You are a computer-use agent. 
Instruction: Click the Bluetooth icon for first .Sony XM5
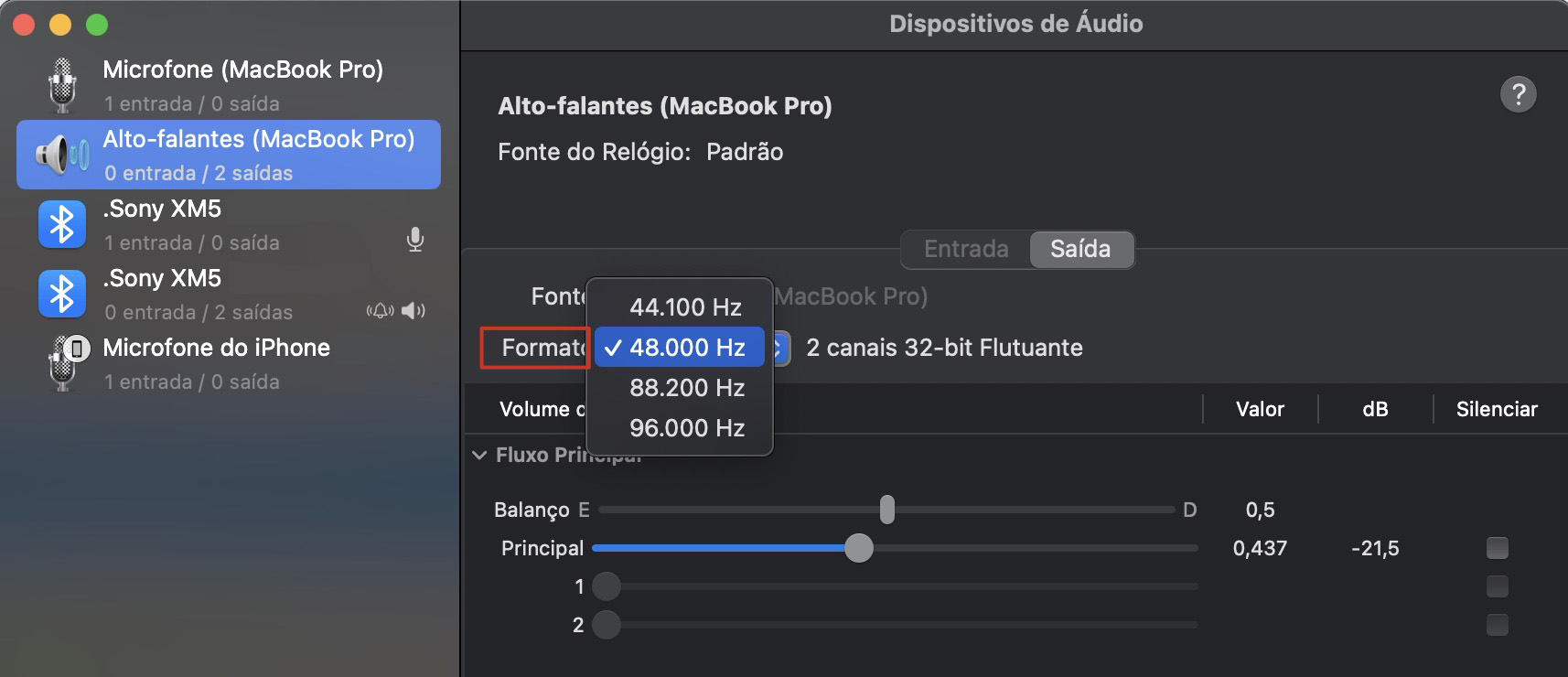coord(61,223)
